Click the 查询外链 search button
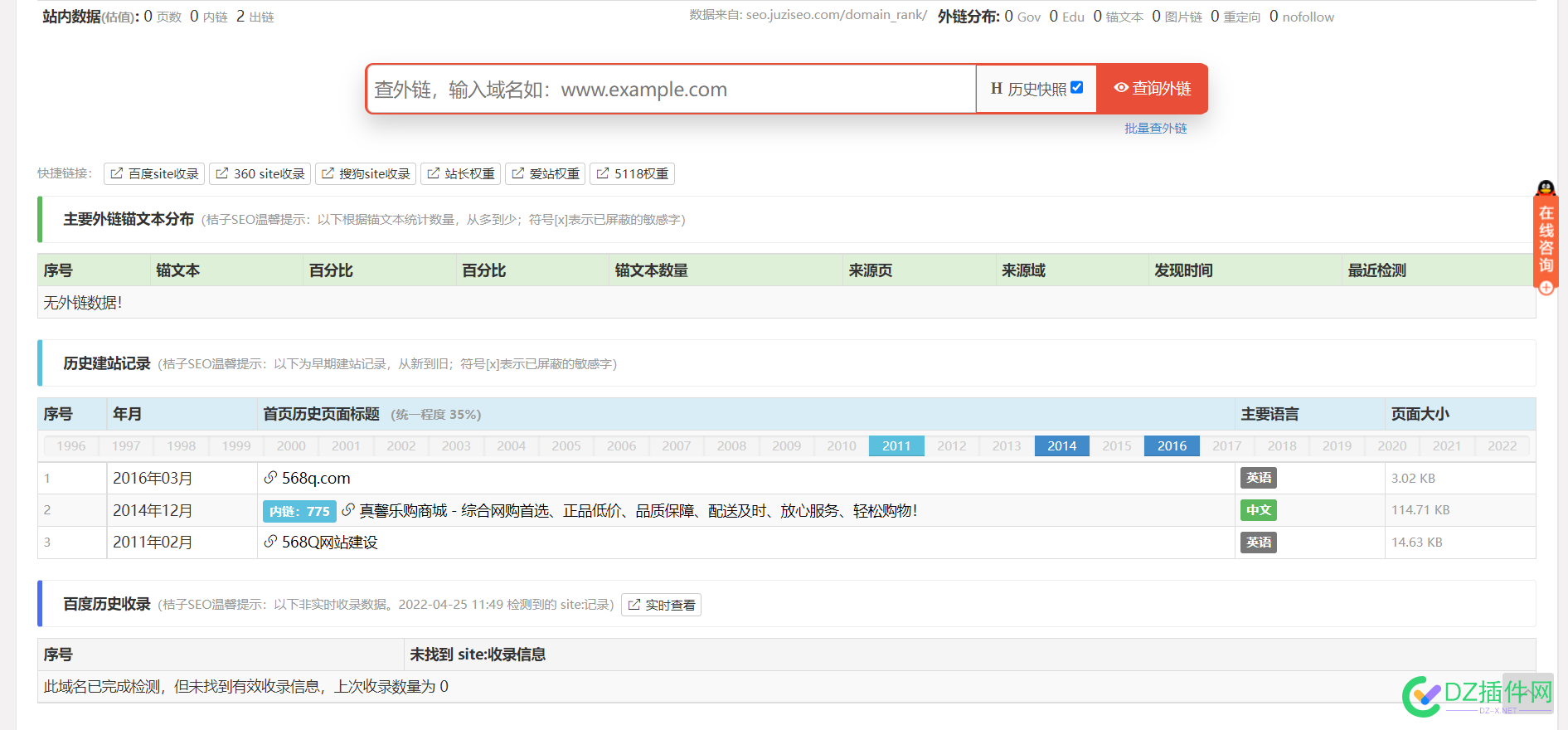1568x730 pixels. pyautogui.click(x=1151, y=89)
